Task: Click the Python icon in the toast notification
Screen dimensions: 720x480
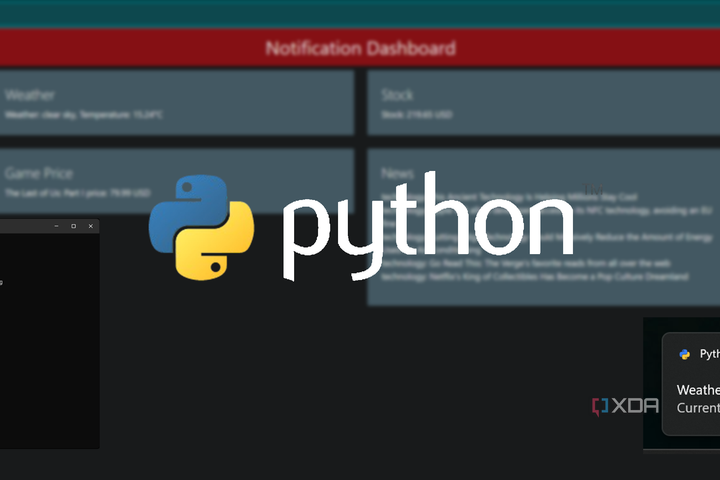Action: coord(685,354)
